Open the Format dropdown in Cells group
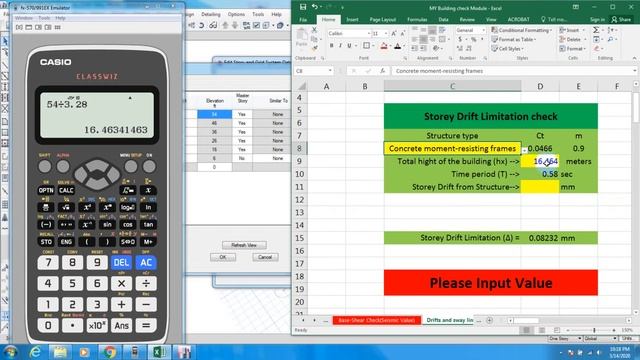 pyautogui.click(x=573, y=49)
